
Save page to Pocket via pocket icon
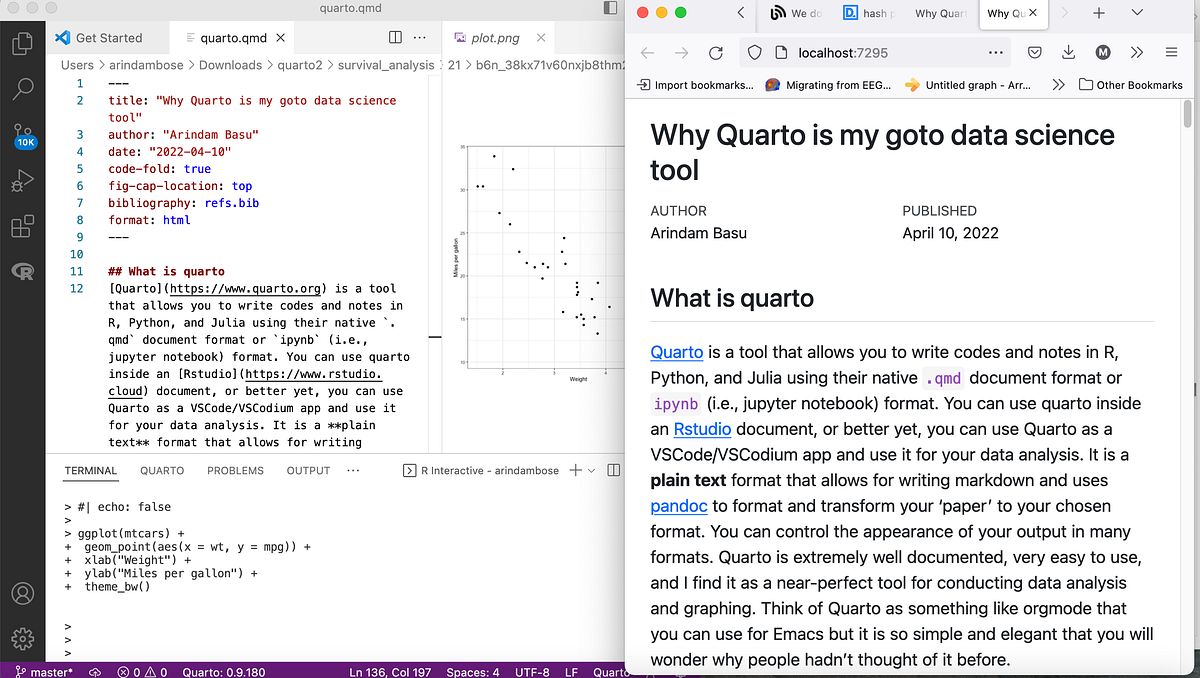tap(1035, 52)
